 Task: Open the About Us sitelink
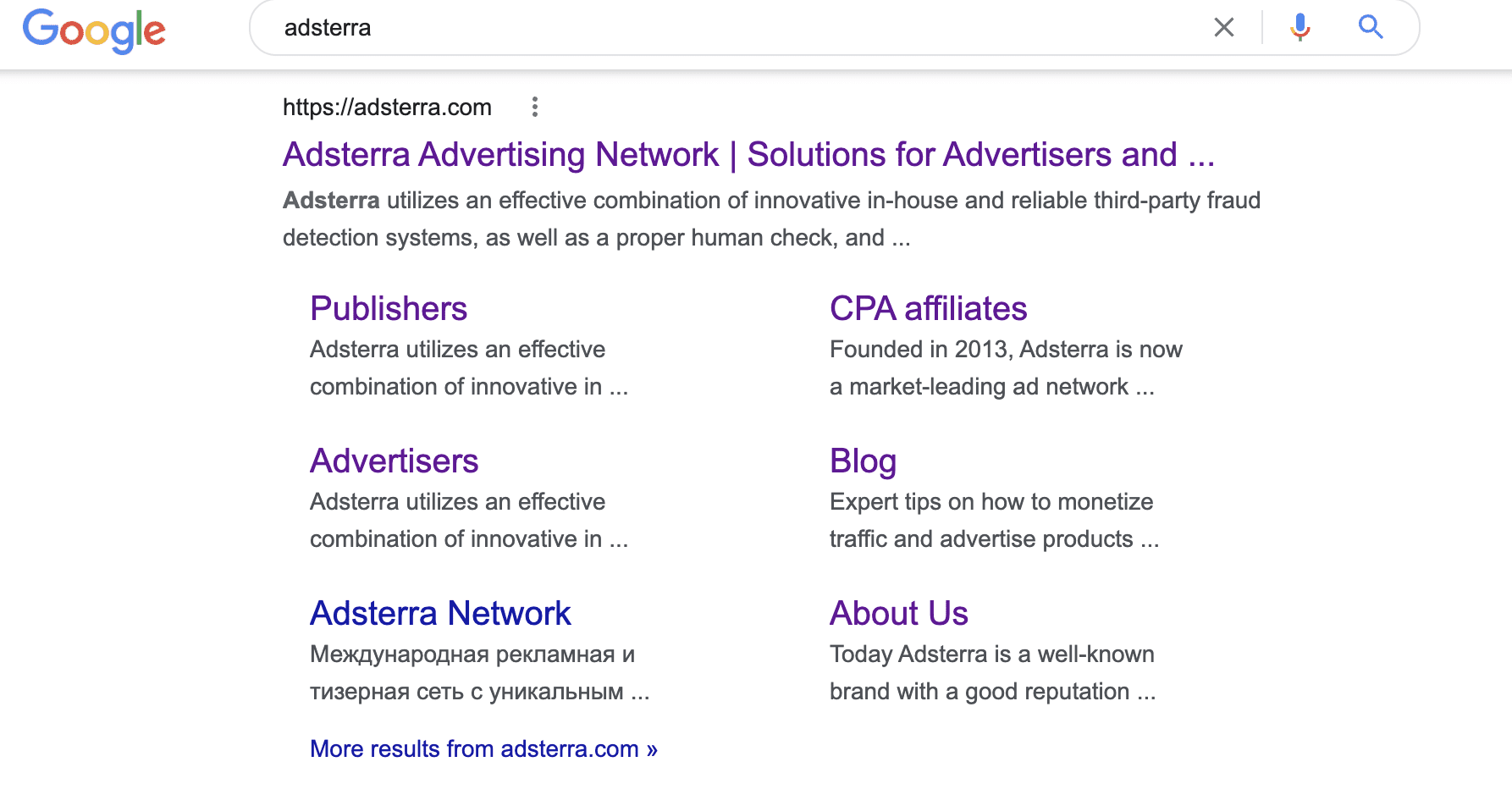[898, 613]
